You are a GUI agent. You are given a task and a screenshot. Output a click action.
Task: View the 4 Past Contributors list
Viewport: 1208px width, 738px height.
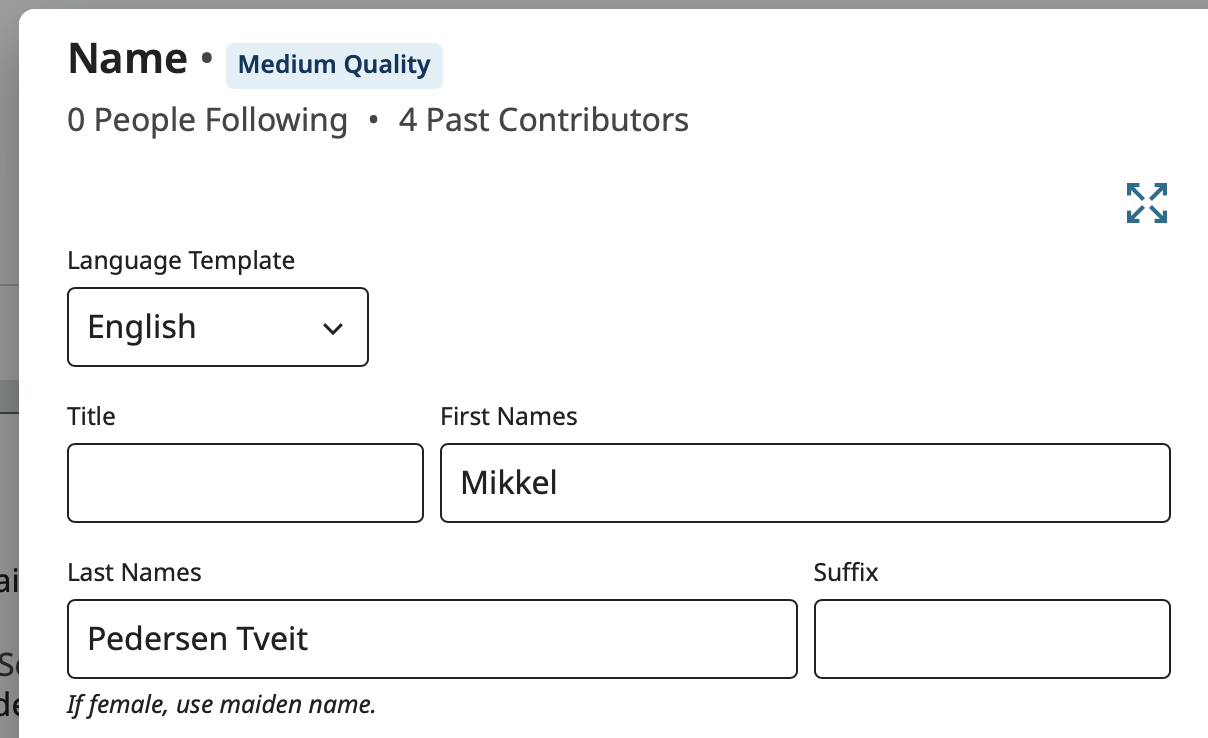point(543,120)
